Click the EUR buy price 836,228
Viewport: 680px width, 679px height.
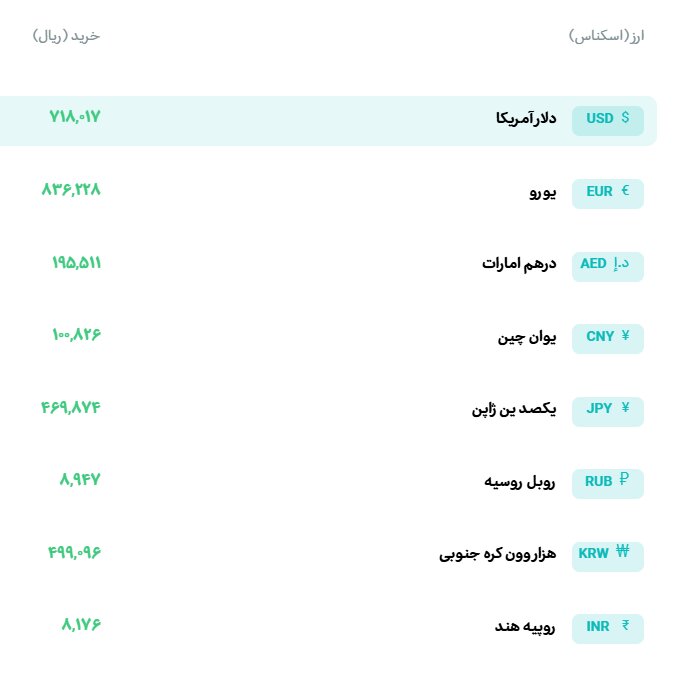point(71,190)
